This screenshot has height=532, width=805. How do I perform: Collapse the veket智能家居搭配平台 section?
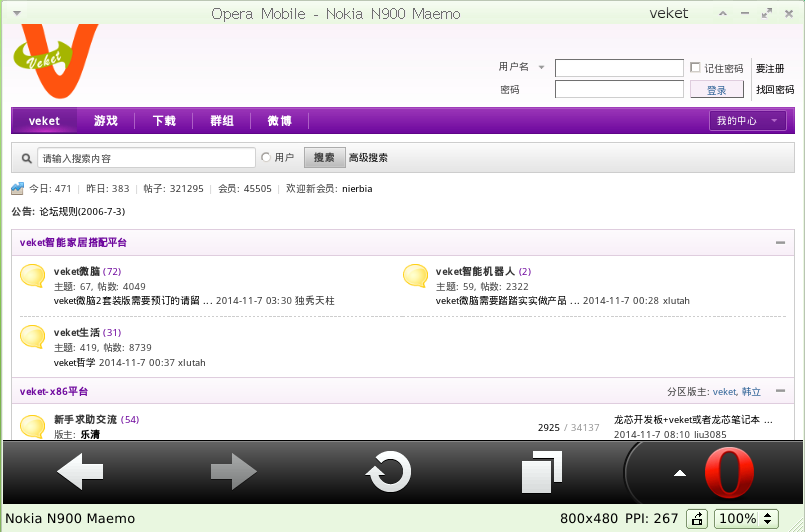tap(780, 242)
